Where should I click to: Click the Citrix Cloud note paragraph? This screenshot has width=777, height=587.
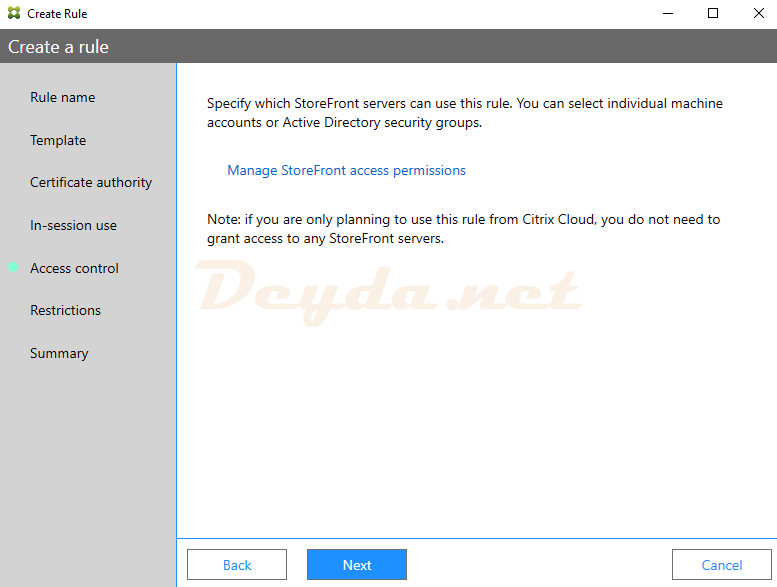point(463,229)
